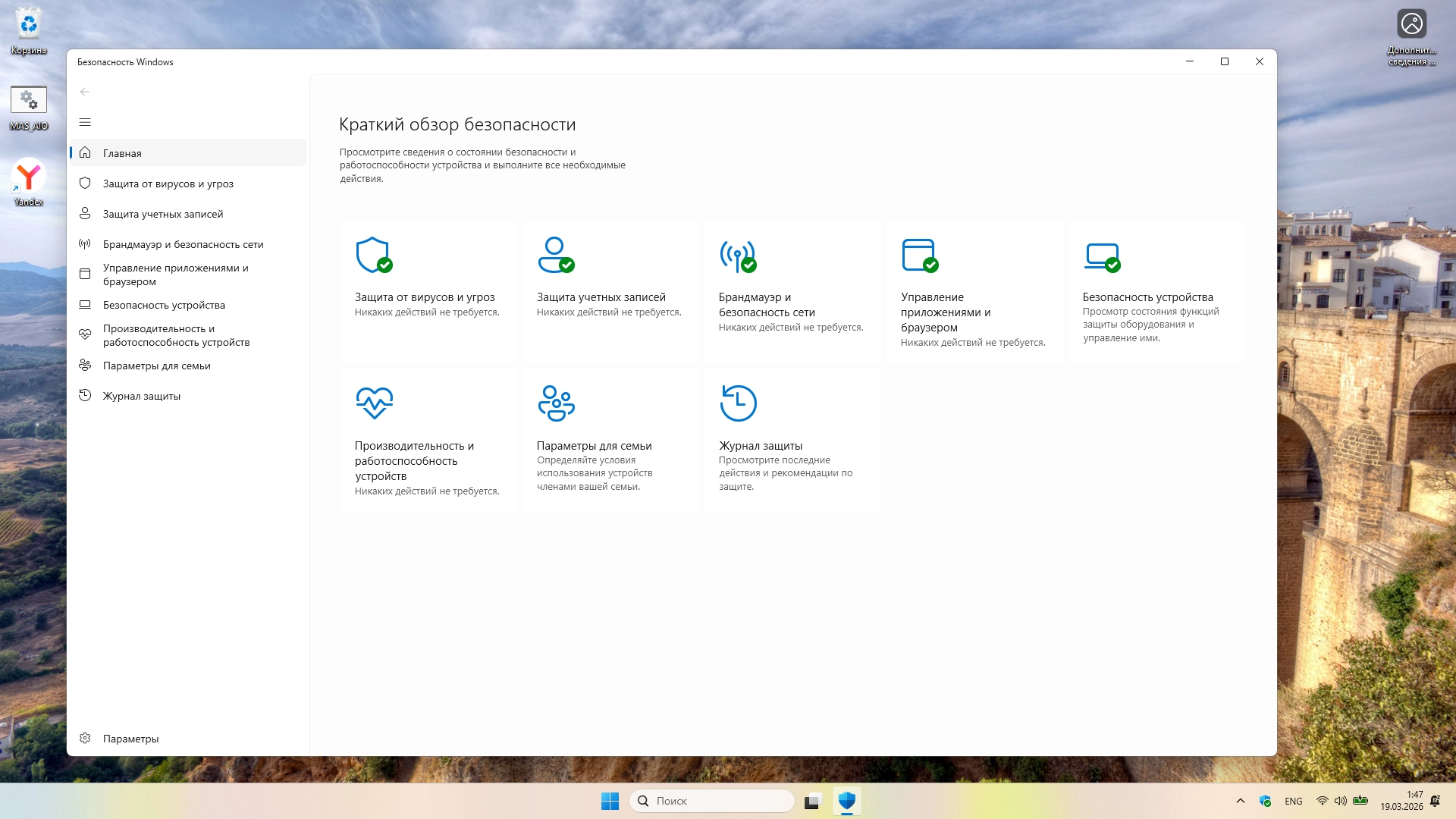1456x819 pixels.
Task: Select 'Безопасность устройства' in the sidebar
Action: pos(164,305)
